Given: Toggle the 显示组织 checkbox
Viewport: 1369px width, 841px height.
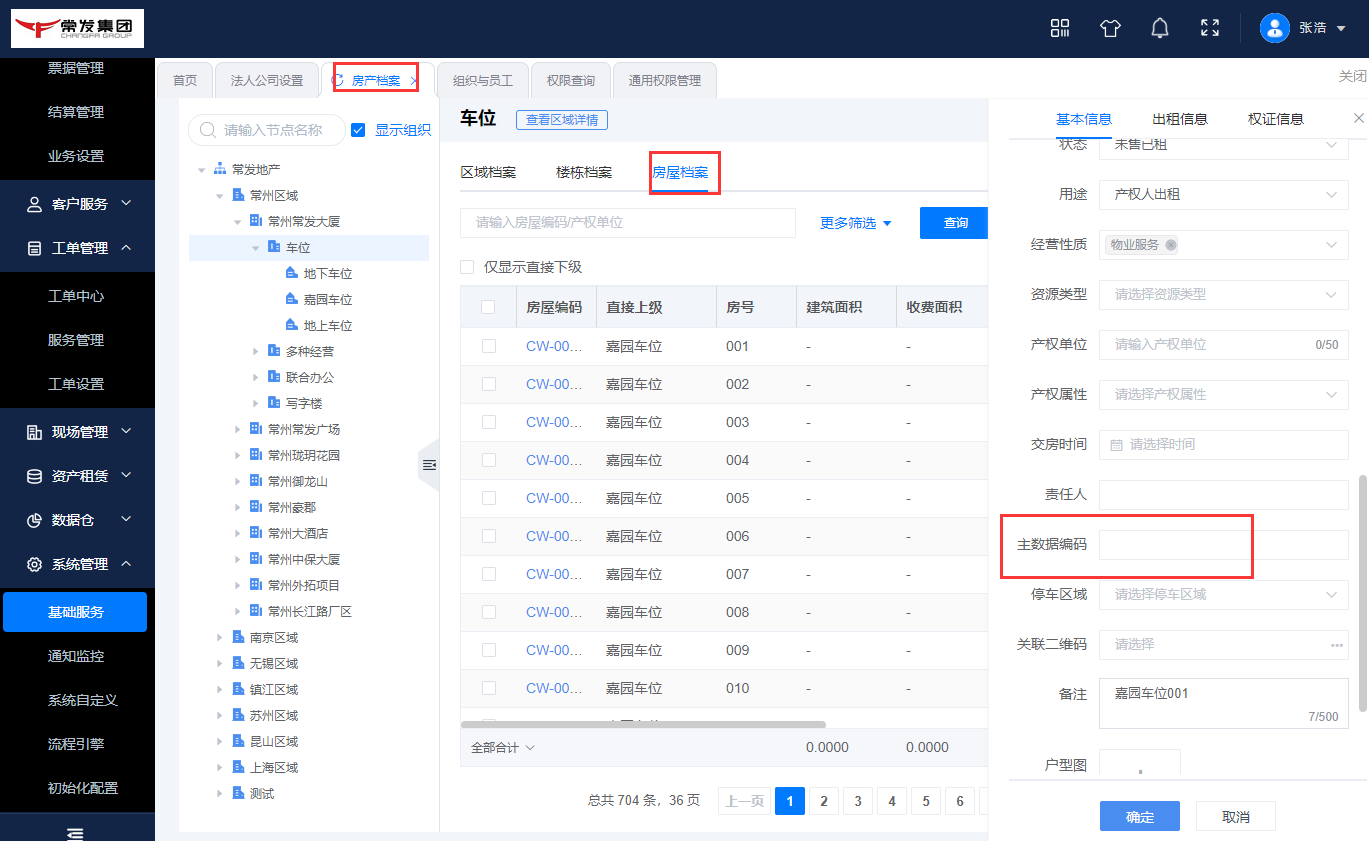Looking at the screenshot, I should click(x=359, y=130).
